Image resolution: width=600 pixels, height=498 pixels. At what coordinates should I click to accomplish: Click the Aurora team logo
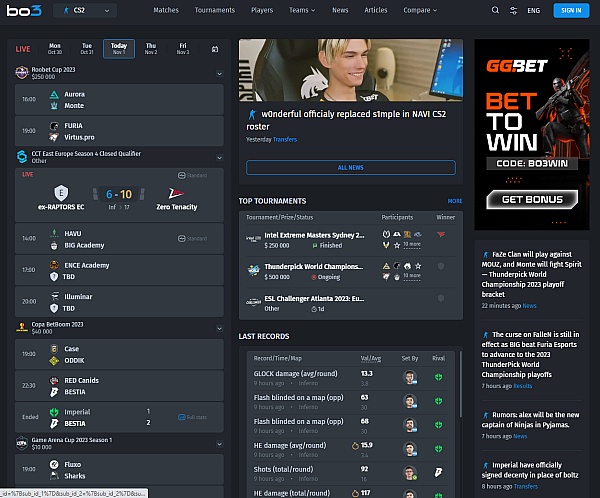point(54,94)
